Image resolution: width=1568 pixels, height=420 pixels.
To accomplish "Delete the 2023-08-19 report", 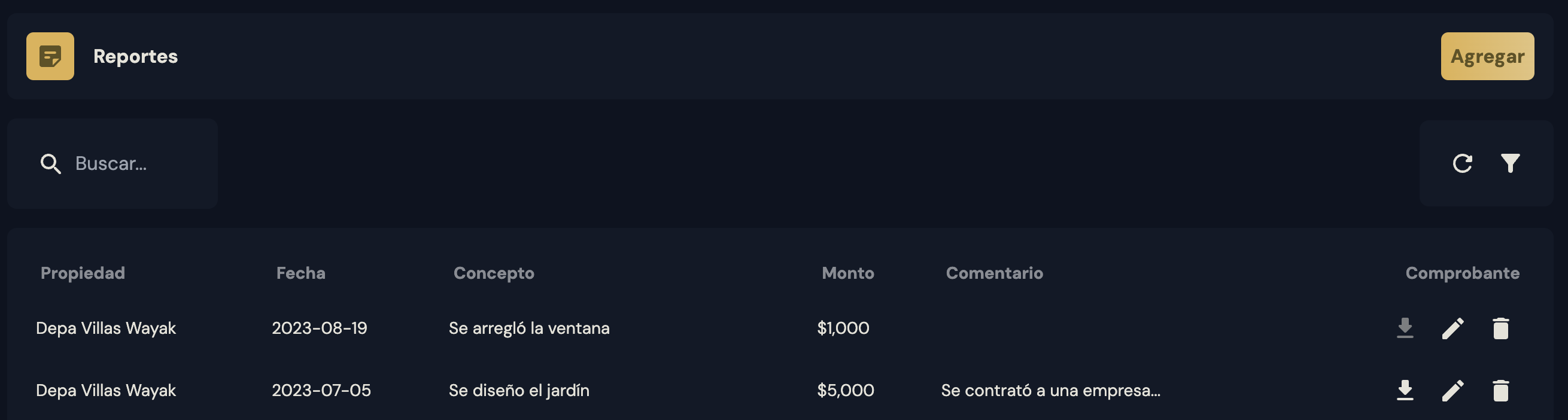I will point(1500,328).
